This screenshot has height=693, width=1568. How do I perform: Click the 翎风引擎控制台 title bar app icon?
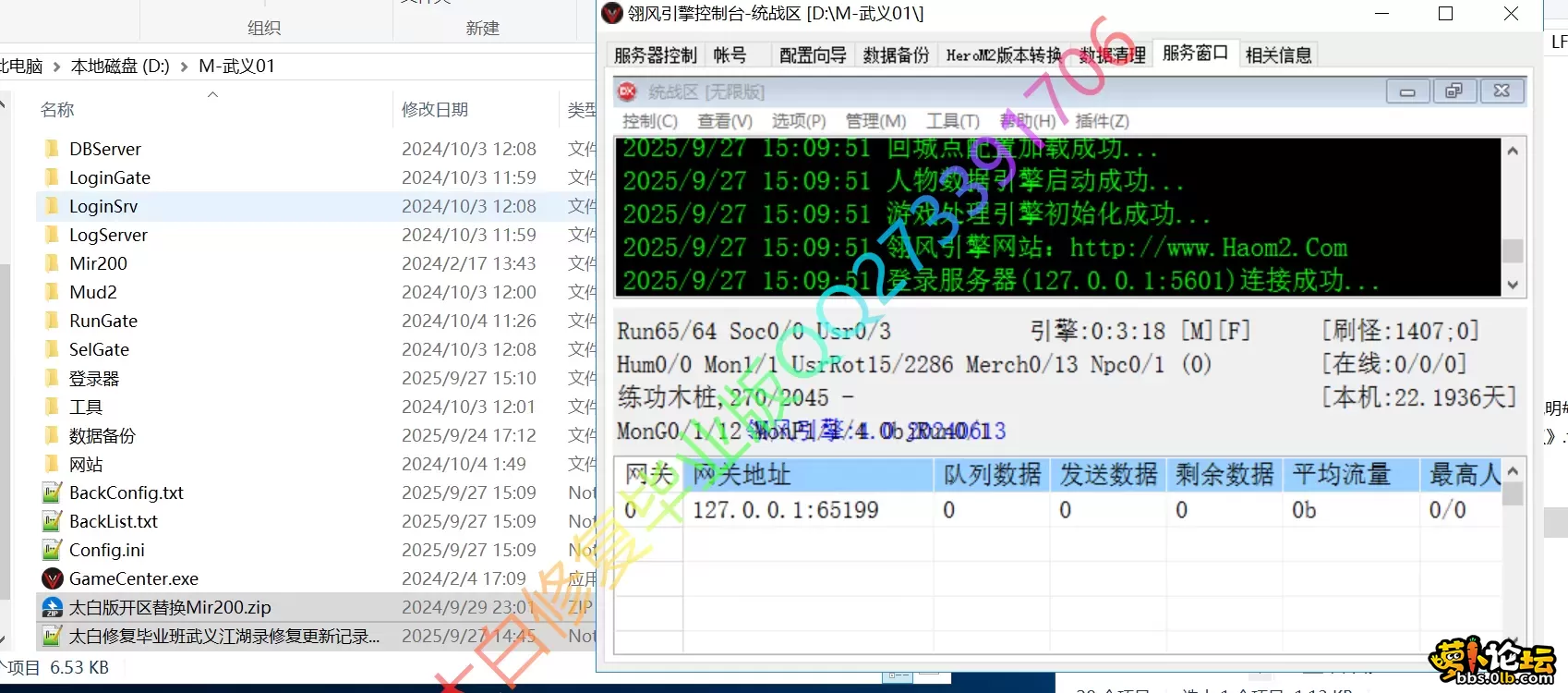[612, 14]
